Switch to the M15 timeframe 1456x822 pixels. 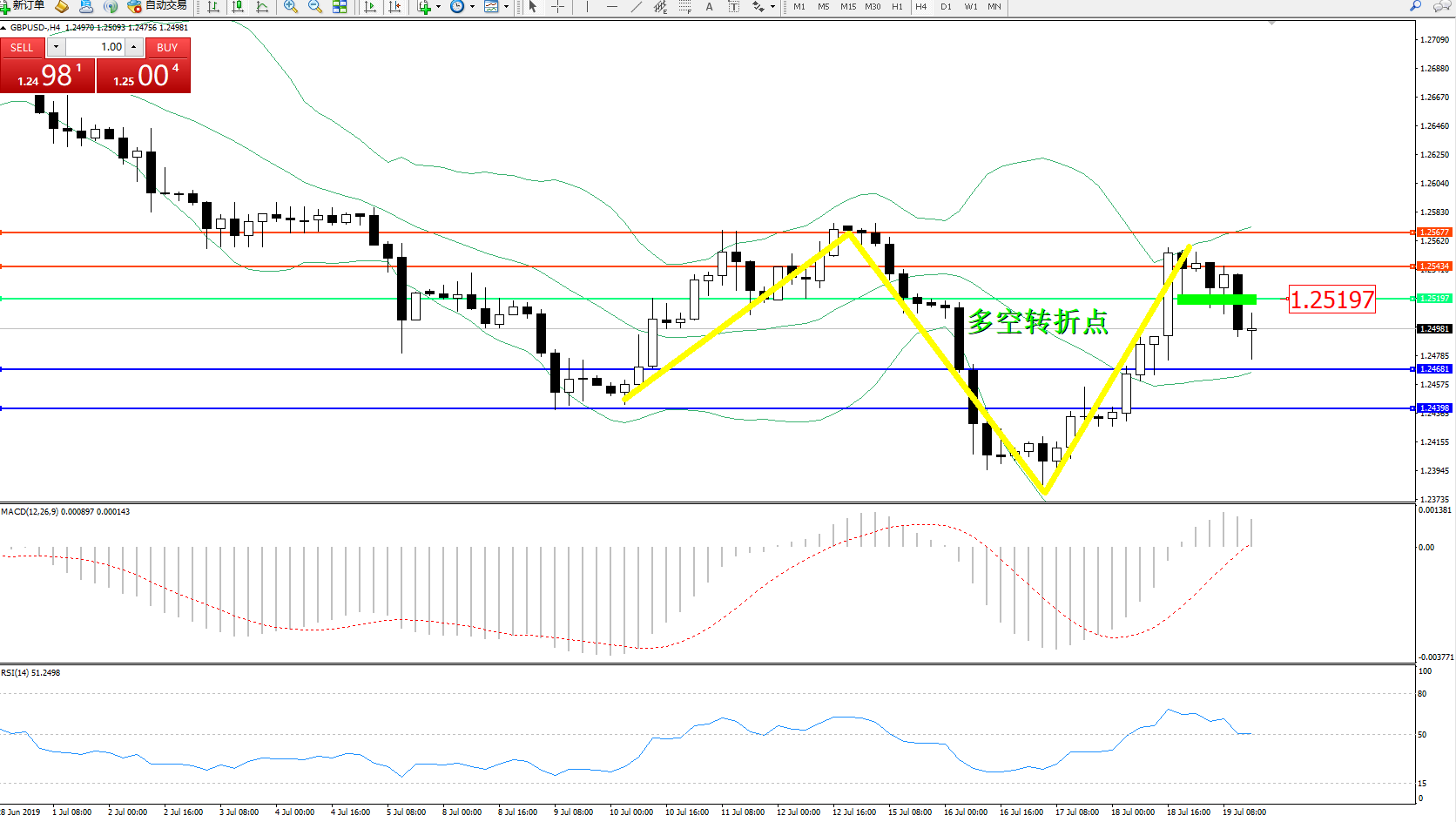[x=847, y=7]
